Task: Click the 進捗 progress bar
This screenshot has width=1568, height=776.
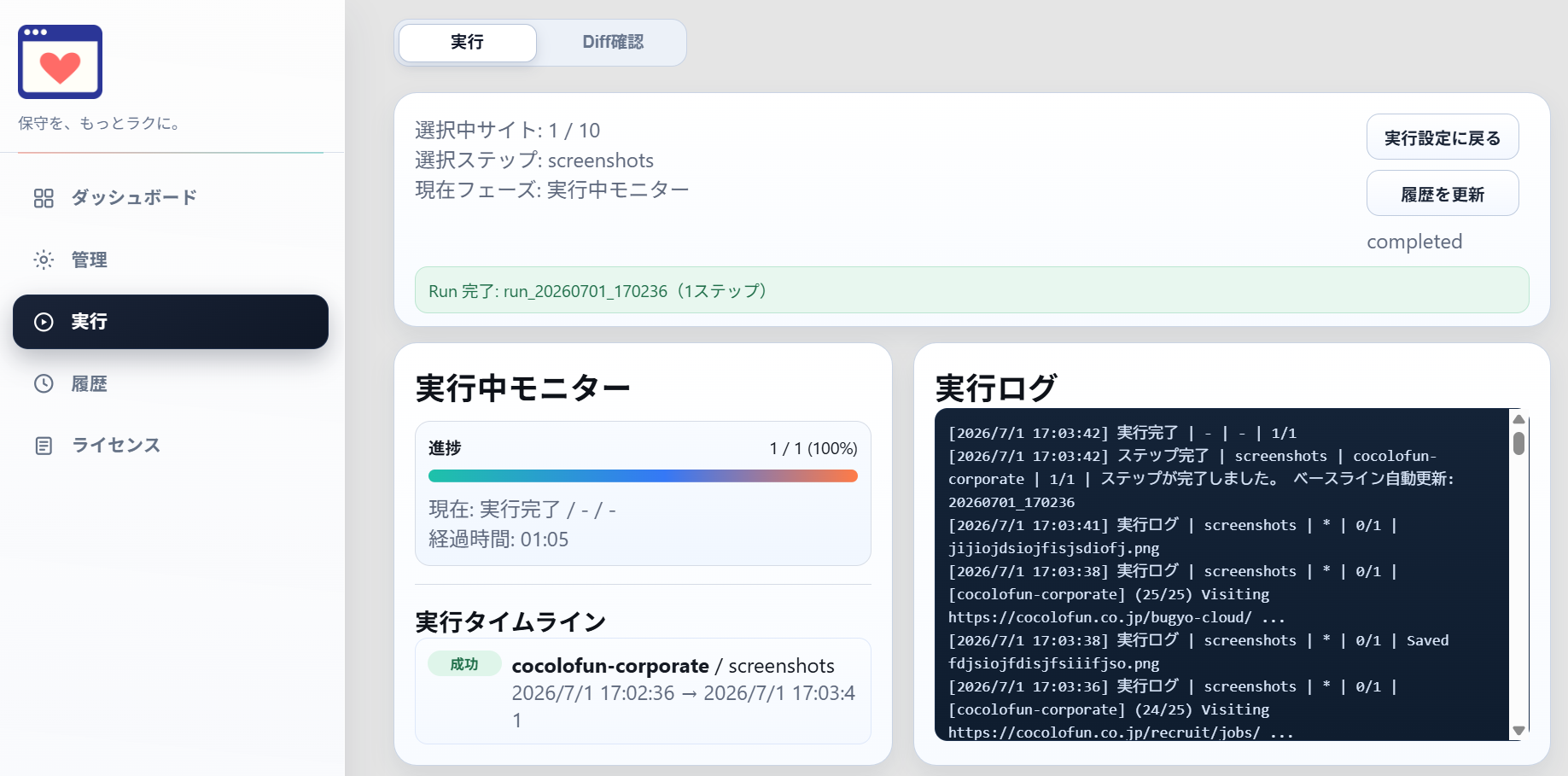Action: click(643, 476)
